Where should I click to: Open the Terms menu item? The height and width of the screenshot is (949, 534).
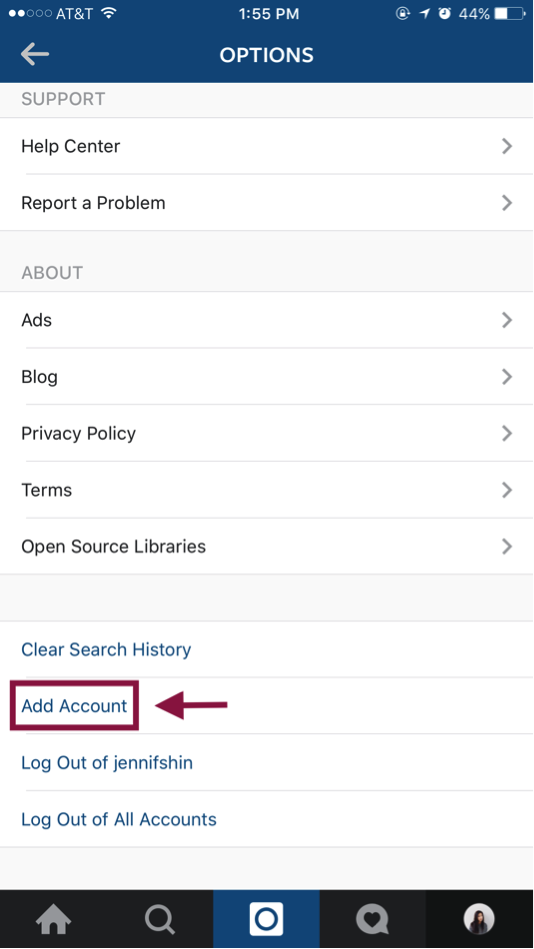pyautogui.click(x=267, y=490)
